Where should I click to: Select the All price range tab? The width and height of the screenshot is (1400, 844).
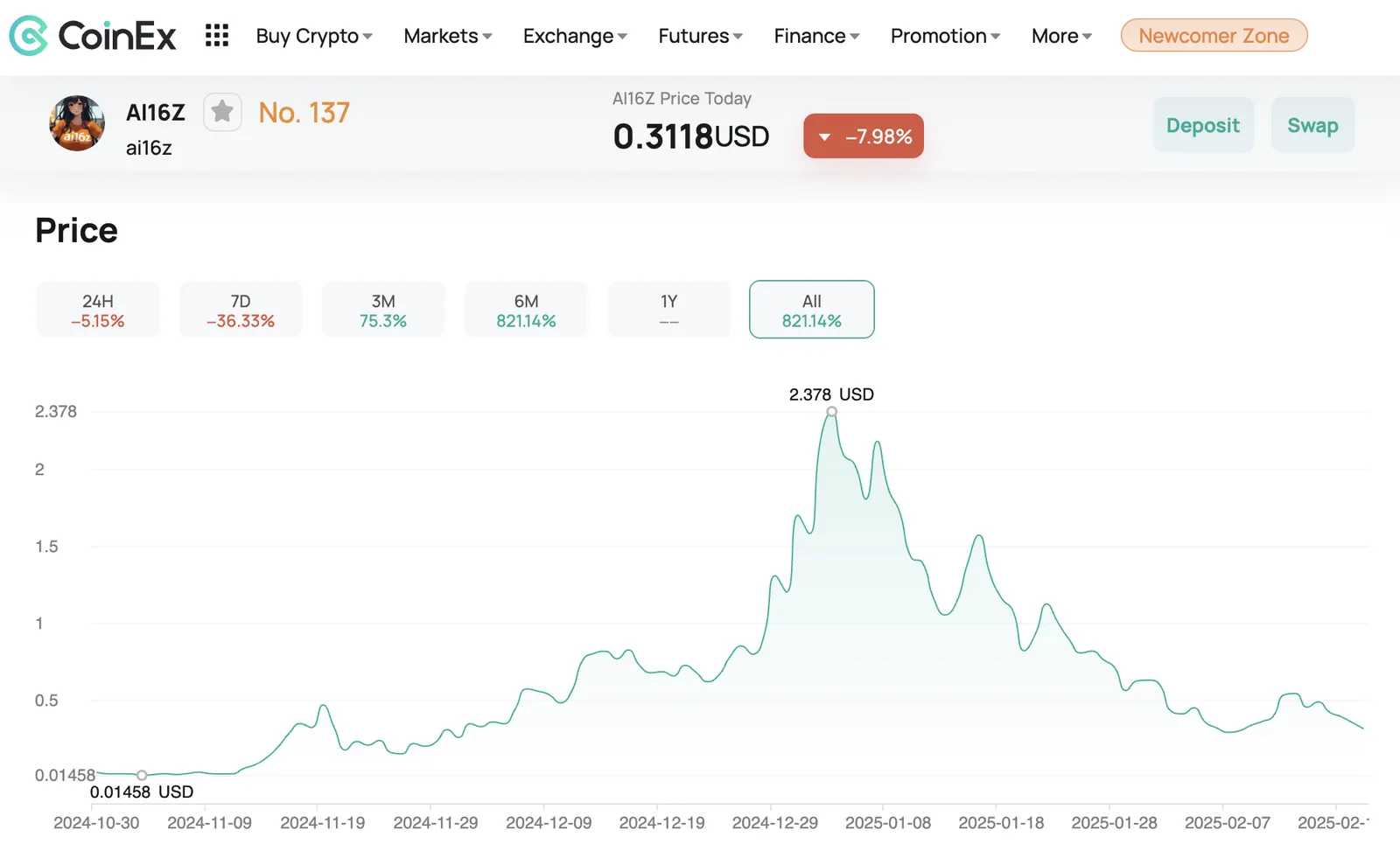click(812, 310)
